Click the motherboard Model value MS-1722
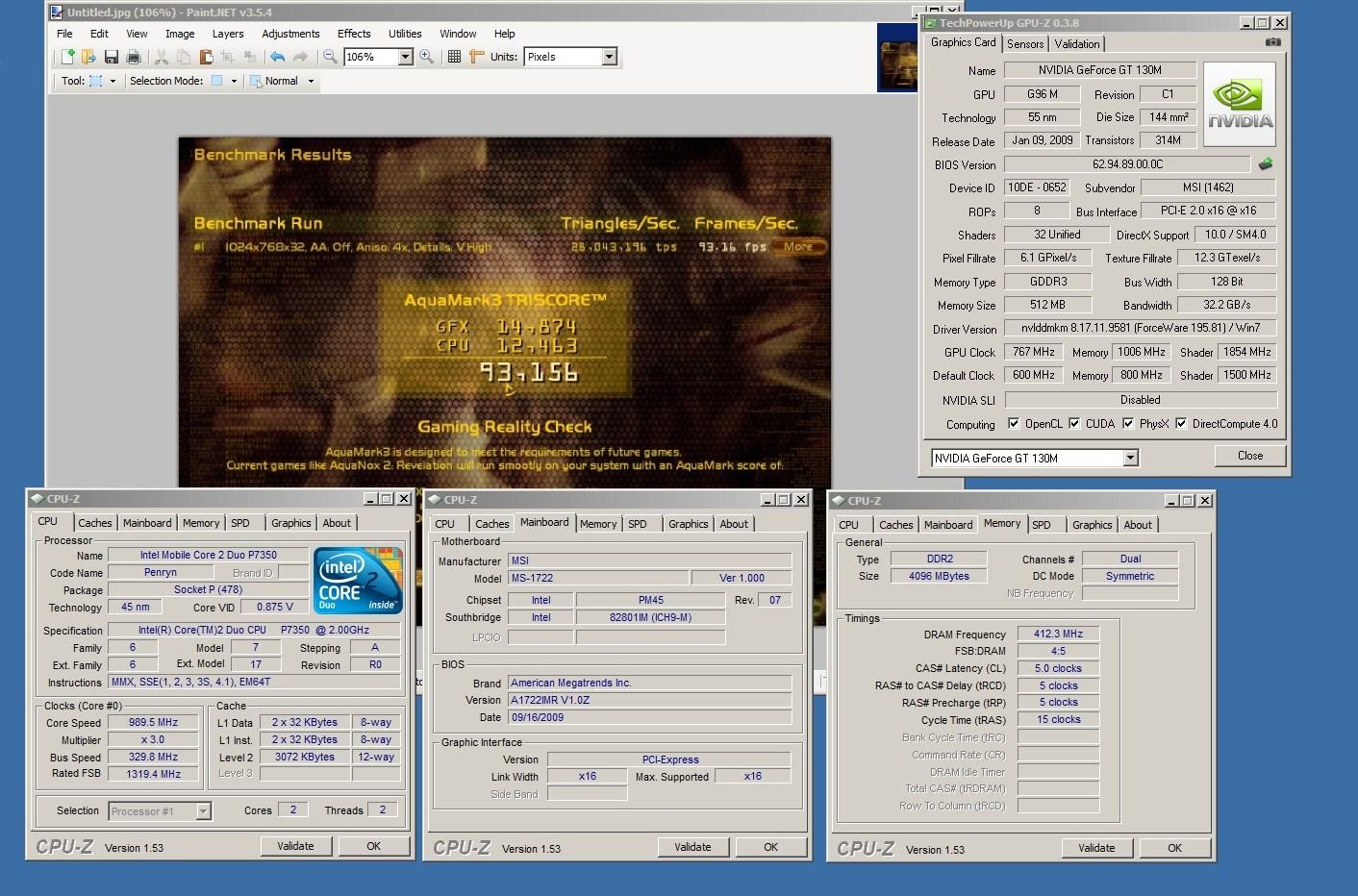 (598, 578)
